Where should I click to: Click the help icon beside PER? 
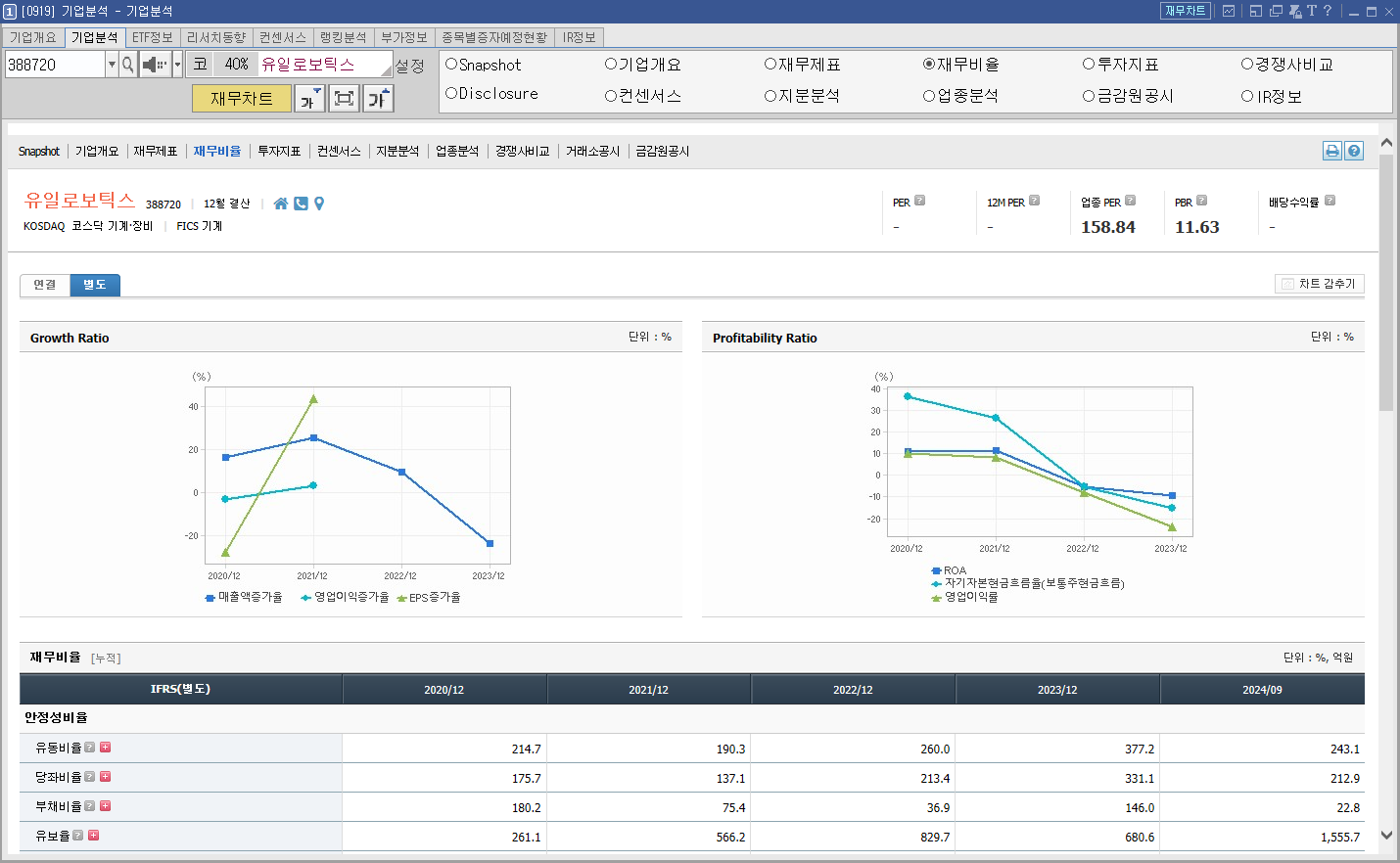click(x=919, y=201)
